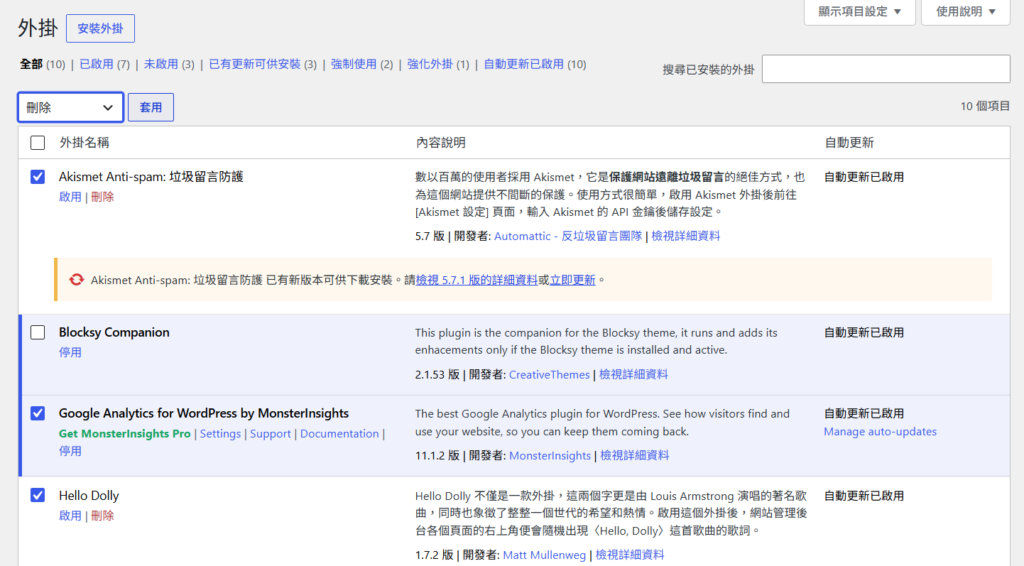Open MonsterInsights developer link
The image size is (1024, 566).
550,456
